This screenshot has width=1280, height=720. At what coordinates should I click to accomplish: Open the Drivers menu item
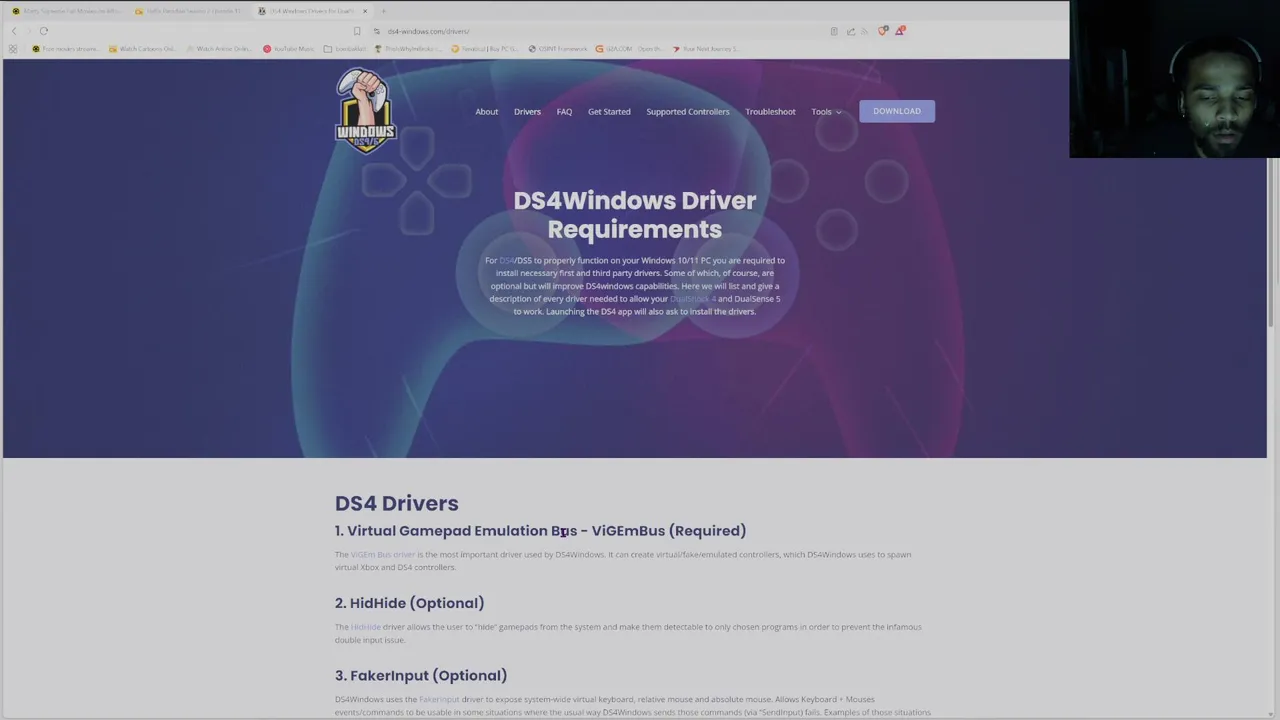pyautogui.click(x=527, y=111)
